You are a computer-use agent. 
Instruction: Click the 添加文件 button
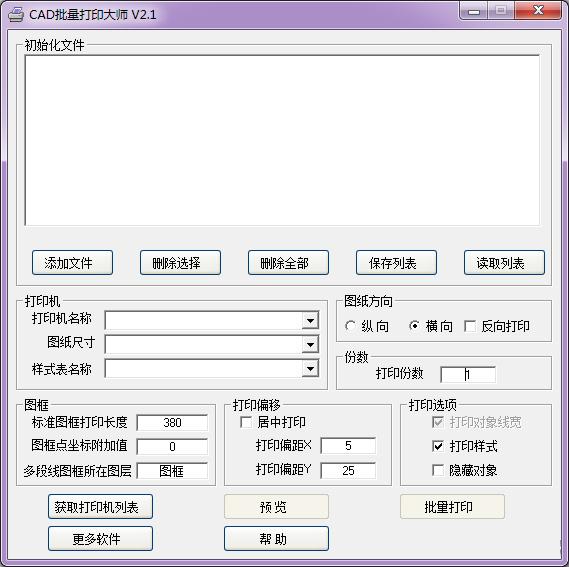[x=72, y=262]
